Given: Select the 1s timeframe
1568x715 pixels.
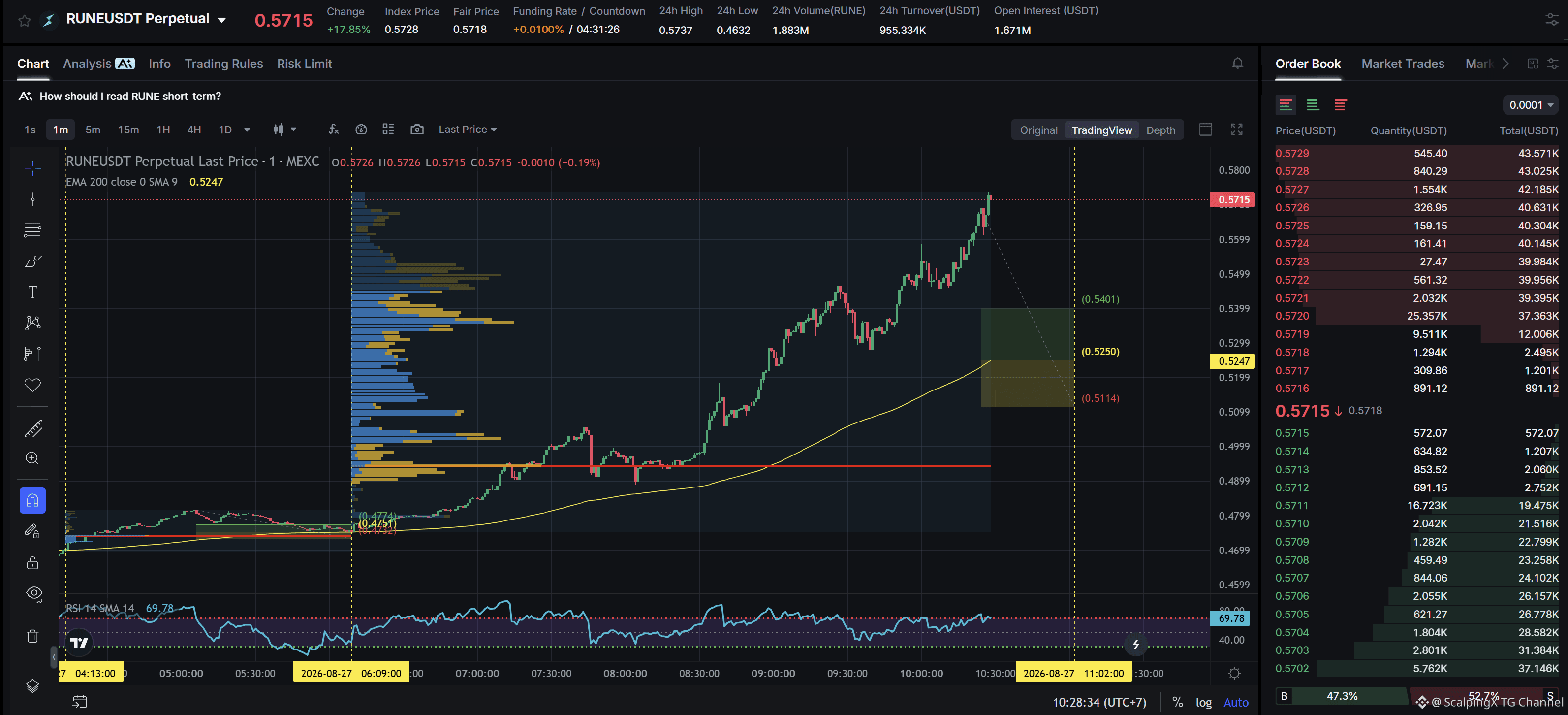Looking at the screenshot, I should coord(30,130).
